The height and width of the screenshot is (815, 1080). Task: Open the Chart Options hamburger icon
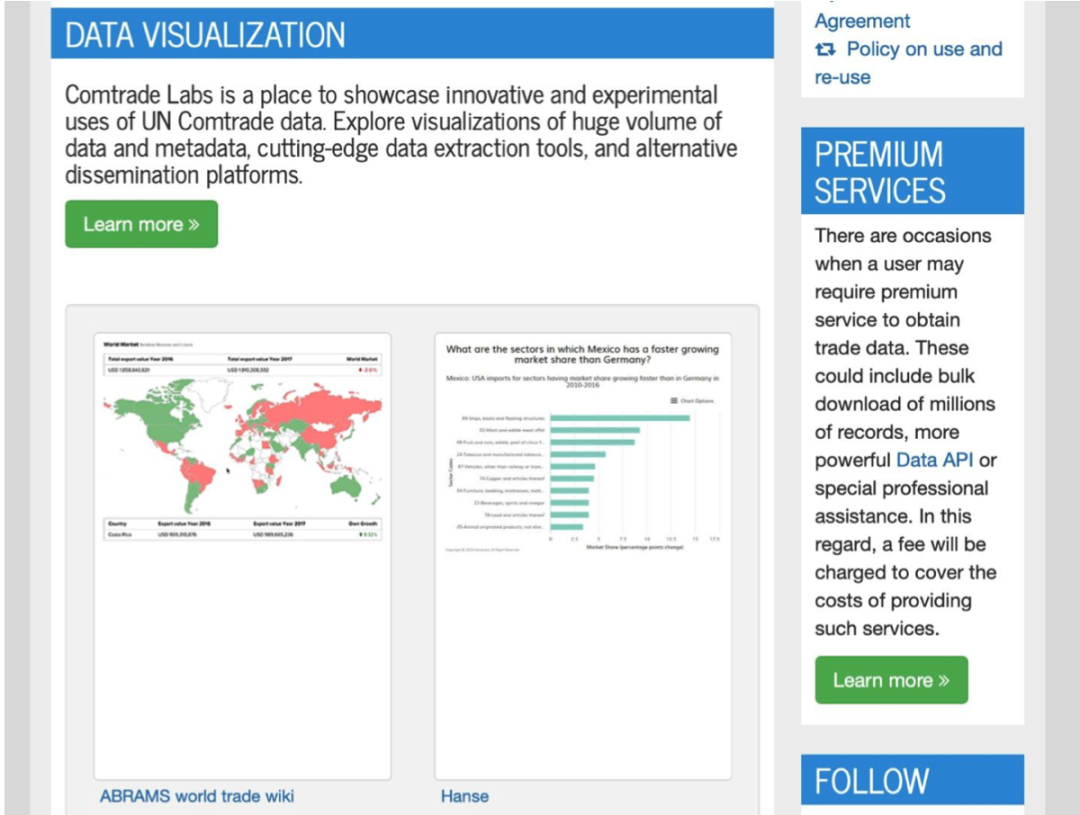[673, 401]
